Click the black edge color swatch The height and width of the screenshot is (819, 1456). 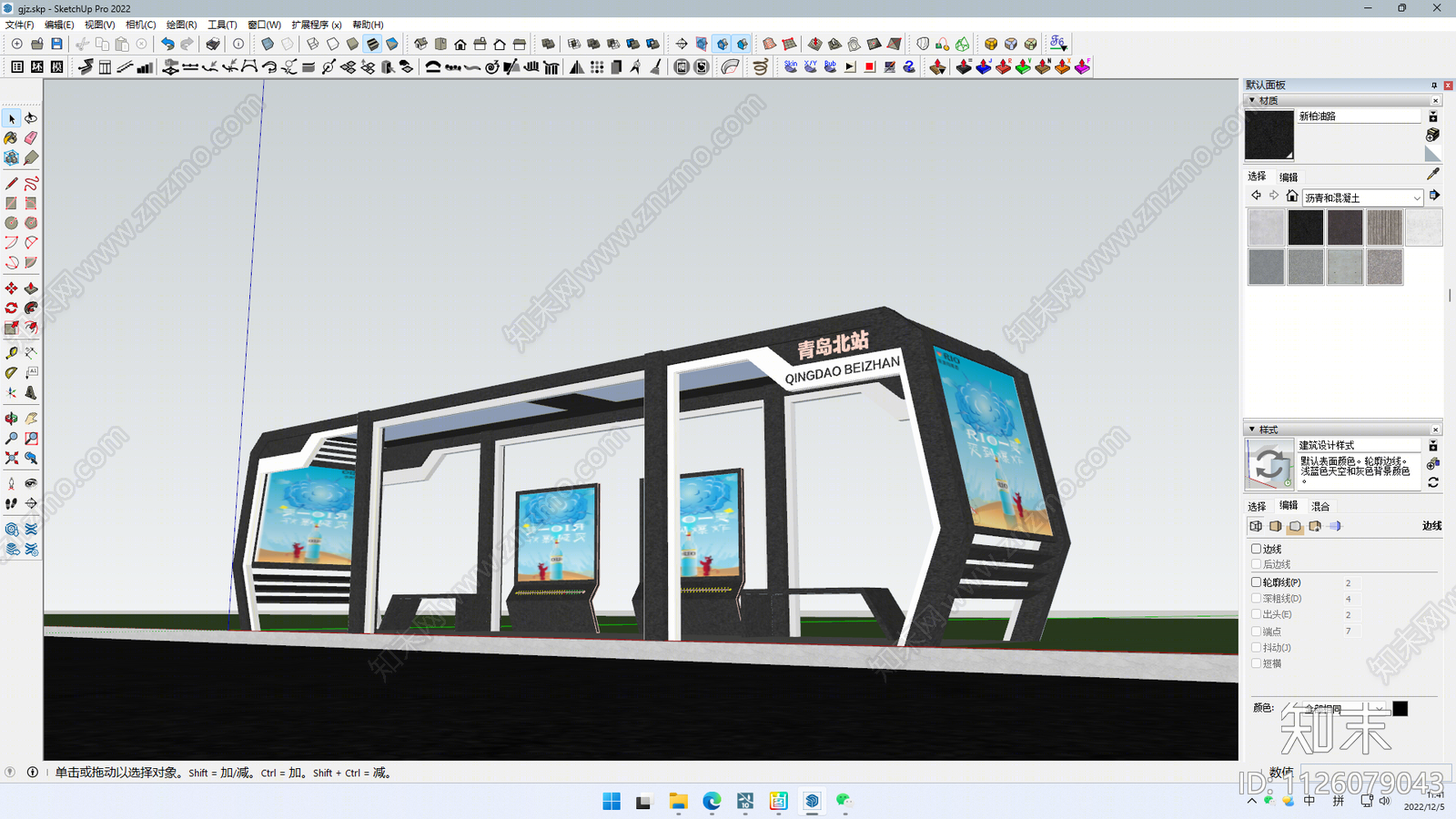coord(1400,709)
